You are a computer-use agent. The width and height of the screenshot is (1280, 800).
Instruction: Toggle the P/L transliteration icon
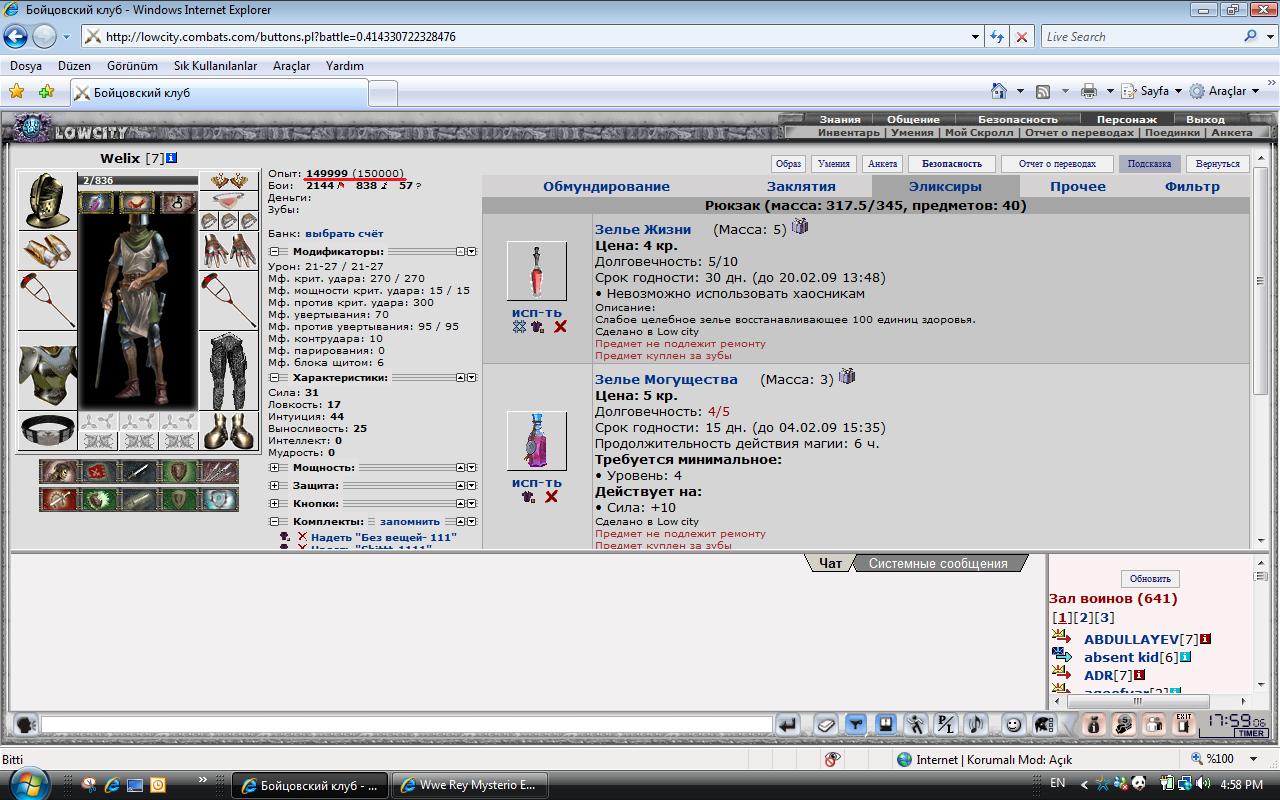946,724
